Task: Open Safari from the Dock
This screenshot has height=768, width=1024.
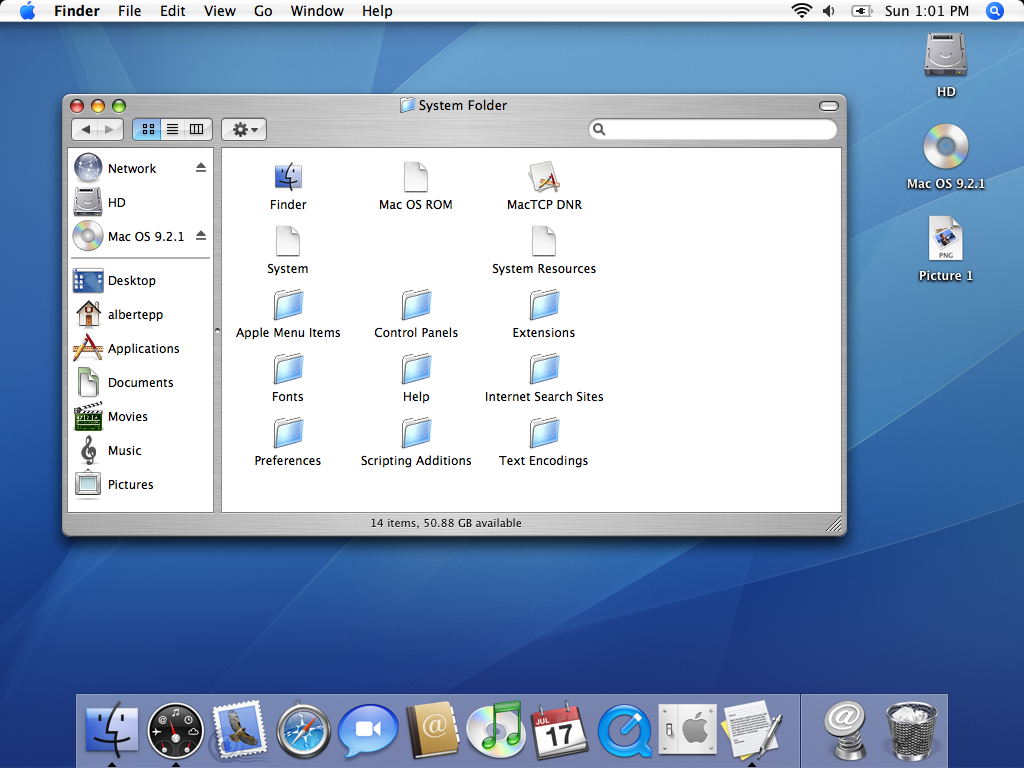Action: (x=303, y=730)
